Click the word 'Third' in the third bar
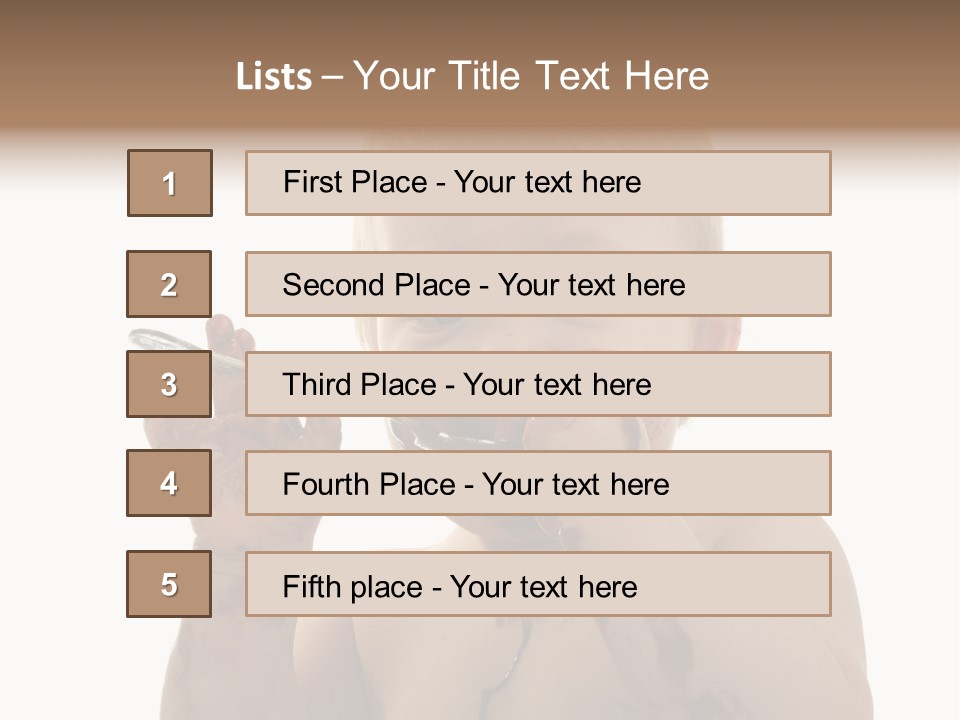This screenshot has width=960, height=720. click(318, 385)
